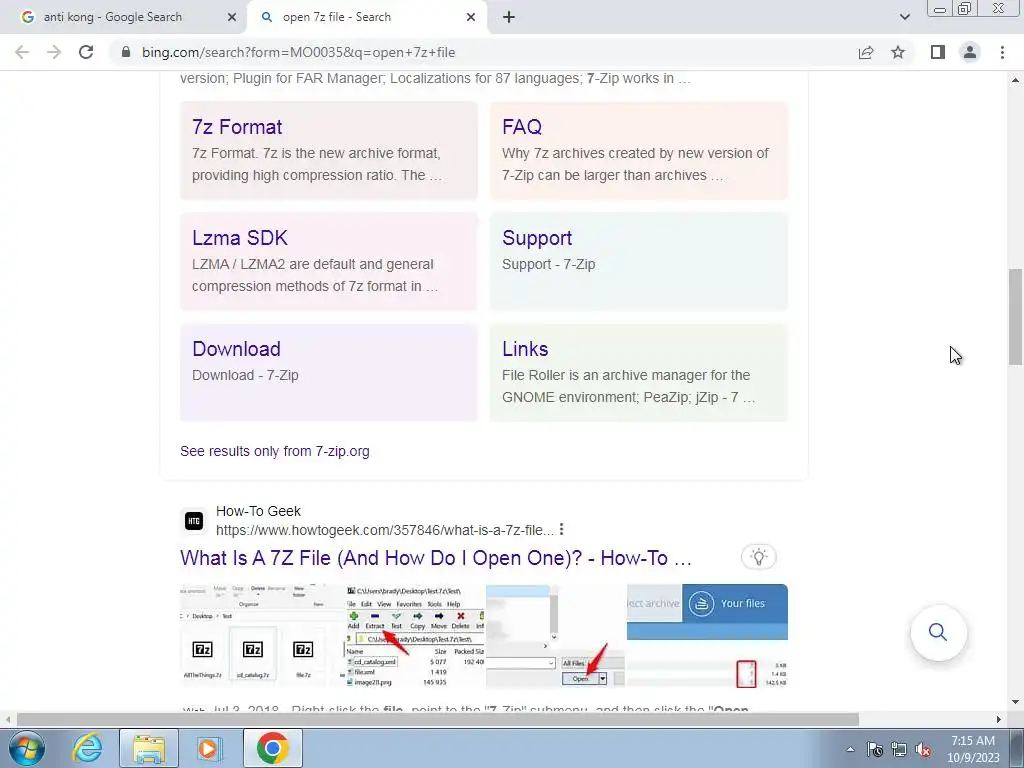Close the 'open 7z file - Search' tab

pos(471,17)
